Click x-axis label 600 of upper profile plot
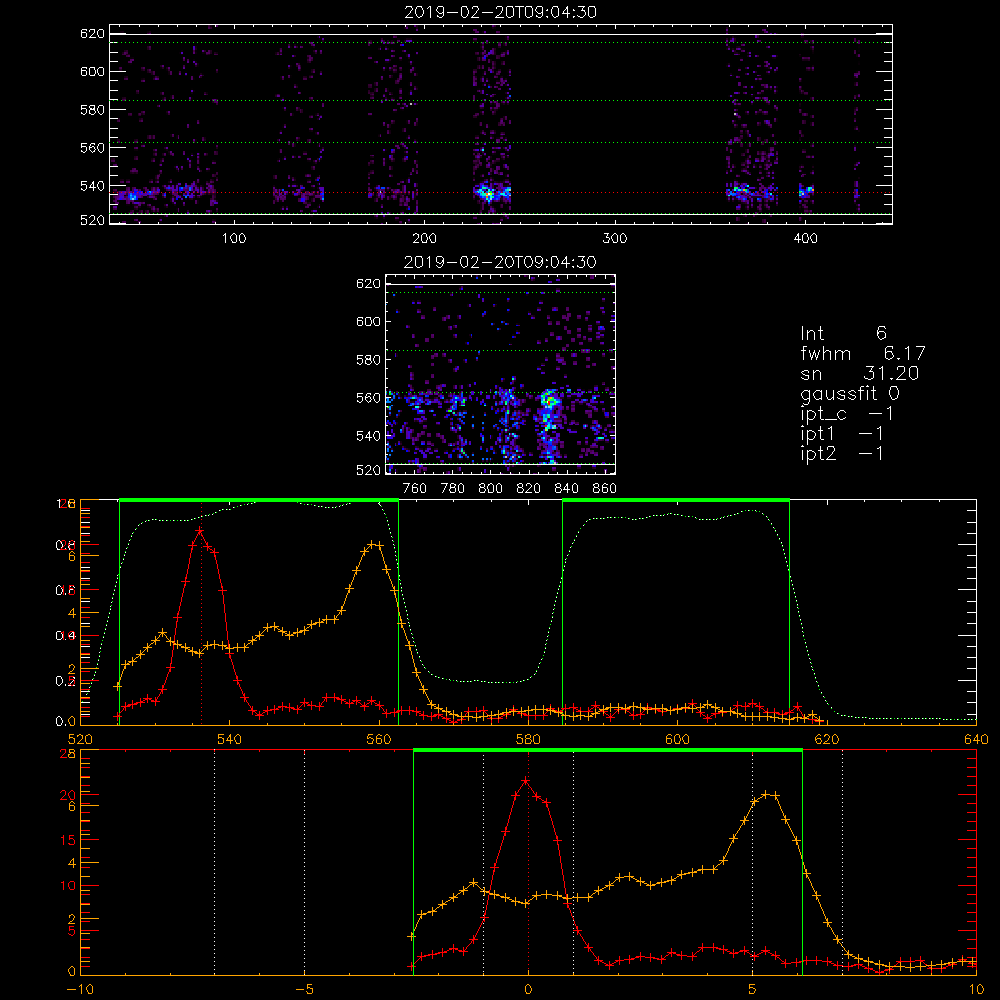Screen dimensions: 1000x1000 point(677,739)
